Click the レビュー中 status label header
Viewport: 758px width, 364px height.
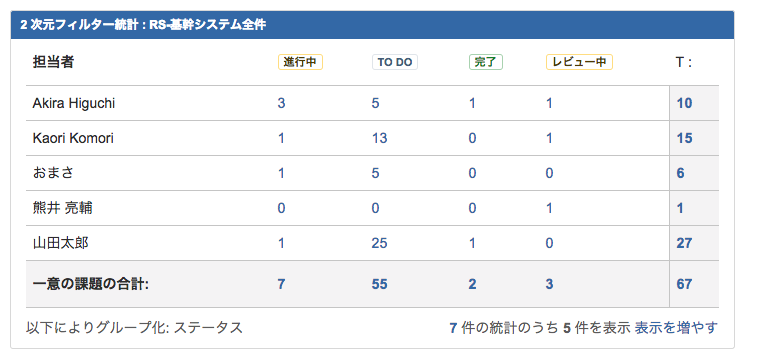pyautogui.click(x=579, y=62)
